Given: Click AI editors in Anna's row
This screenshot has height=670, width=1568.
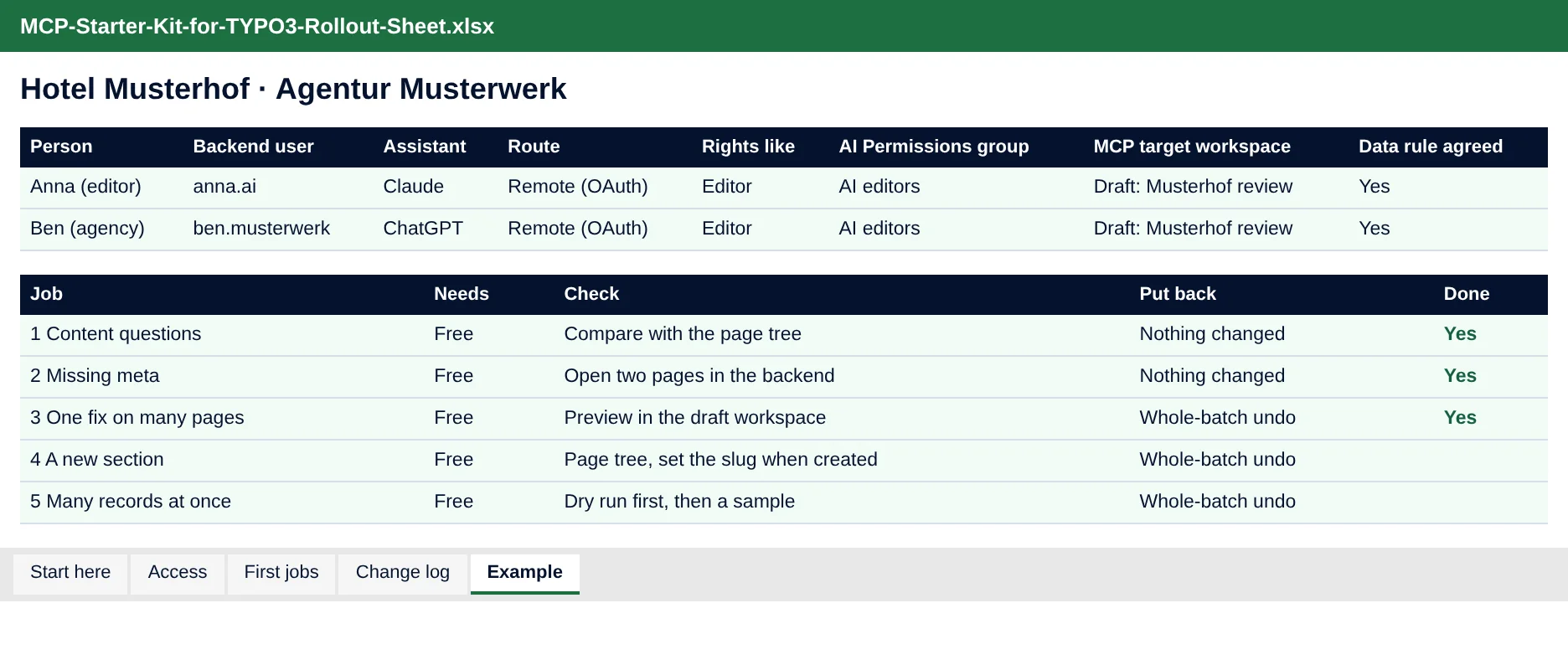Looking at the screenshot, I should point(879,187).
